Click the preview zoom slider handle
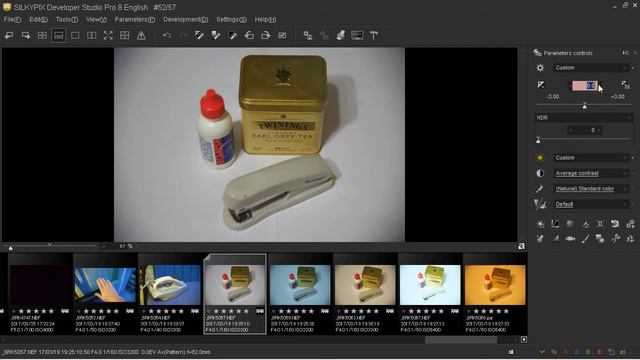Image resolution: width=640 pixels, height=360 pixels. (11, 247)
